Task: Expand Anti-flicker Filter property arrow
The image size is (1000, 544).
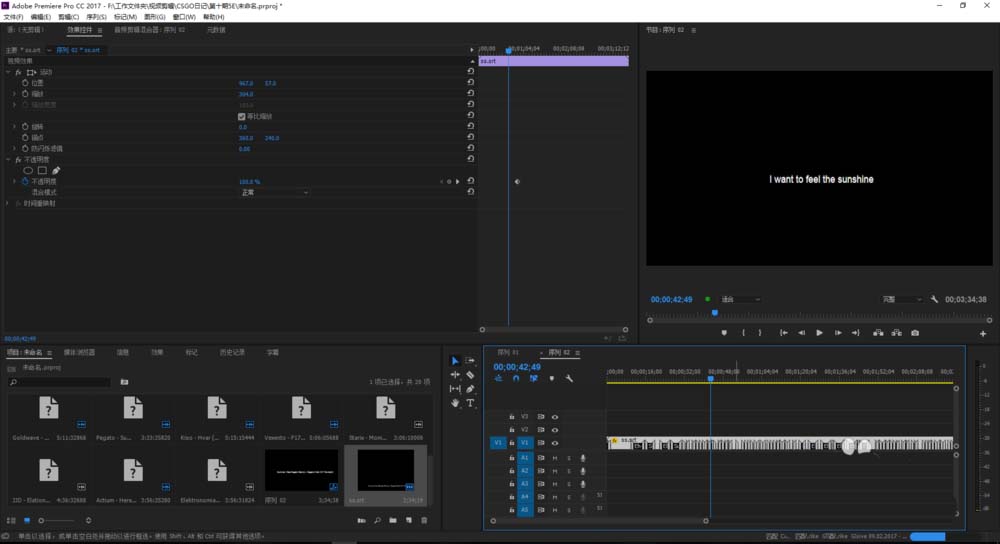Action: [15, 148]
